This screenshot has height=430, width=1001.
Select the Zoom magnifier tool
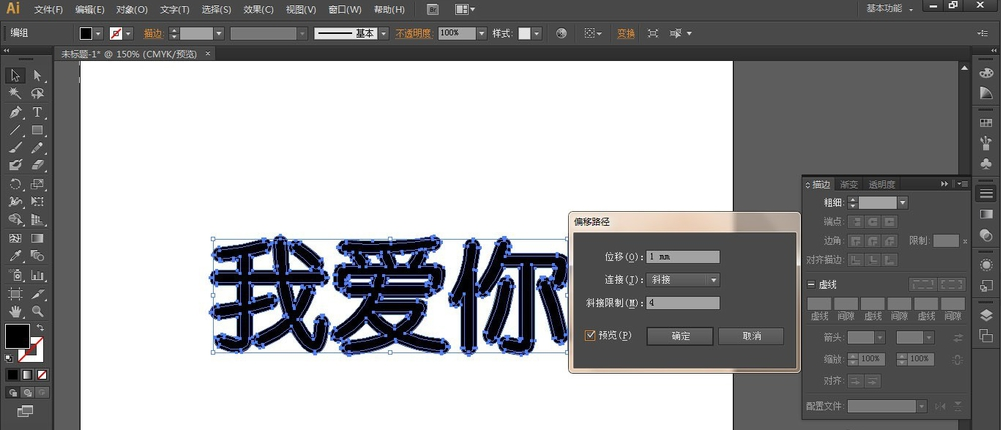(x=37, y=311)
